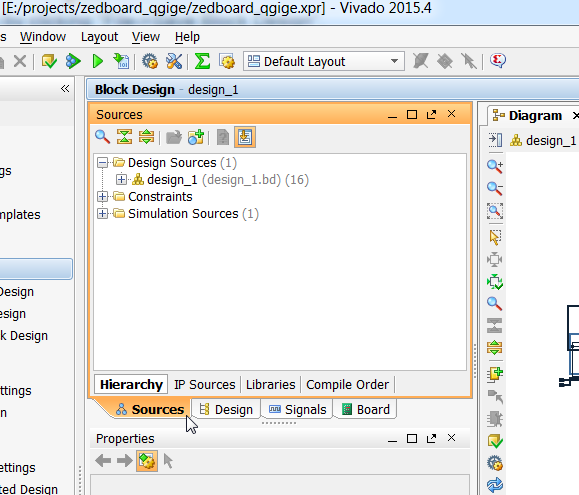The height and width of the screenshot is (495, 579).
Task: Click the Run Synthesis green play icon
Action: click(x=97, y=61)
